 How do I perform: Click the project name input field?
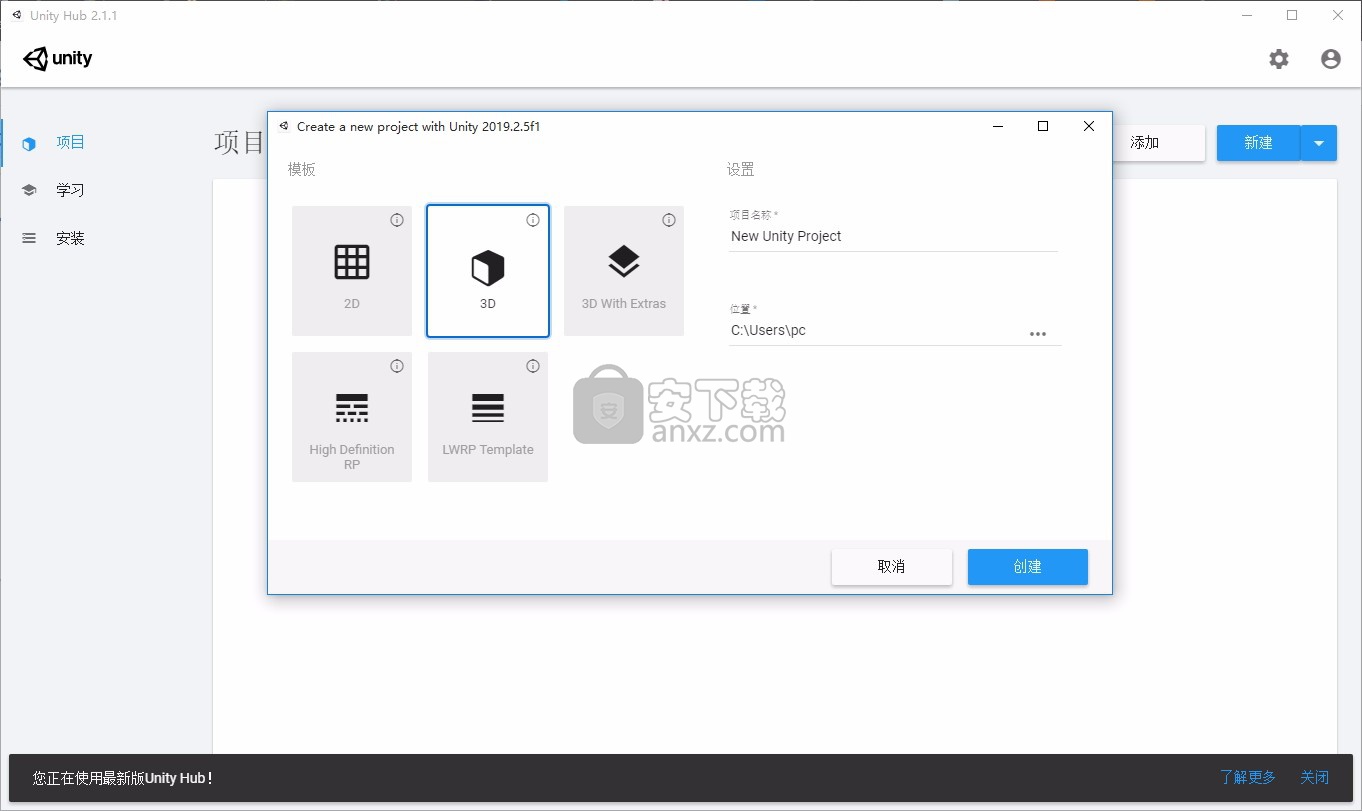tap(893, 237)
